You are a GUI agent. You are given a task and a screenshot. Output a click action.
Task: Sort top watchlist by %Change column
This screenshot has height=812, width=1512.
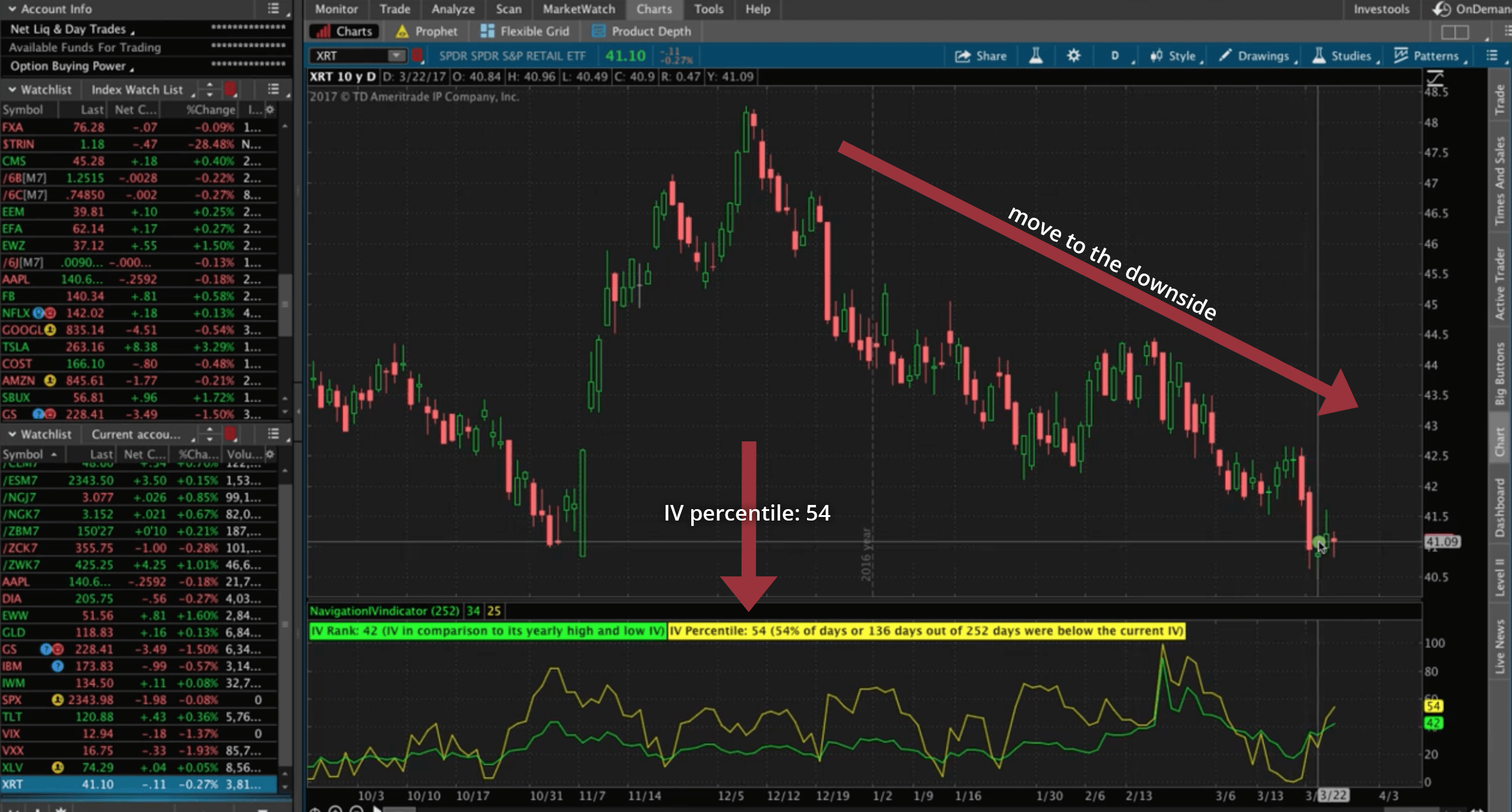210,110
